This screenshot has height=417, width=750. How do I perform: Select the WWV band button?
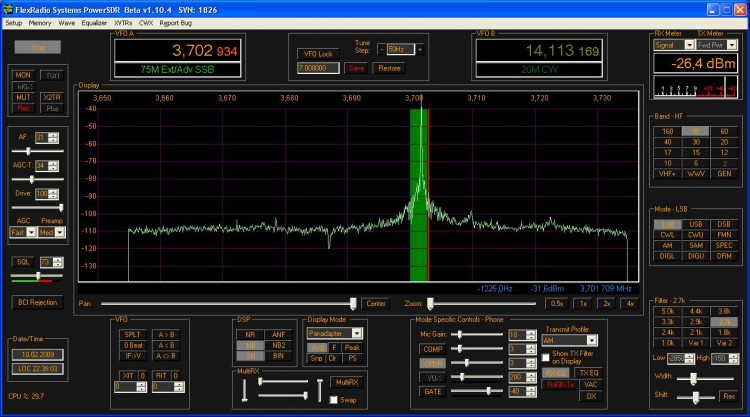(696, 174)
